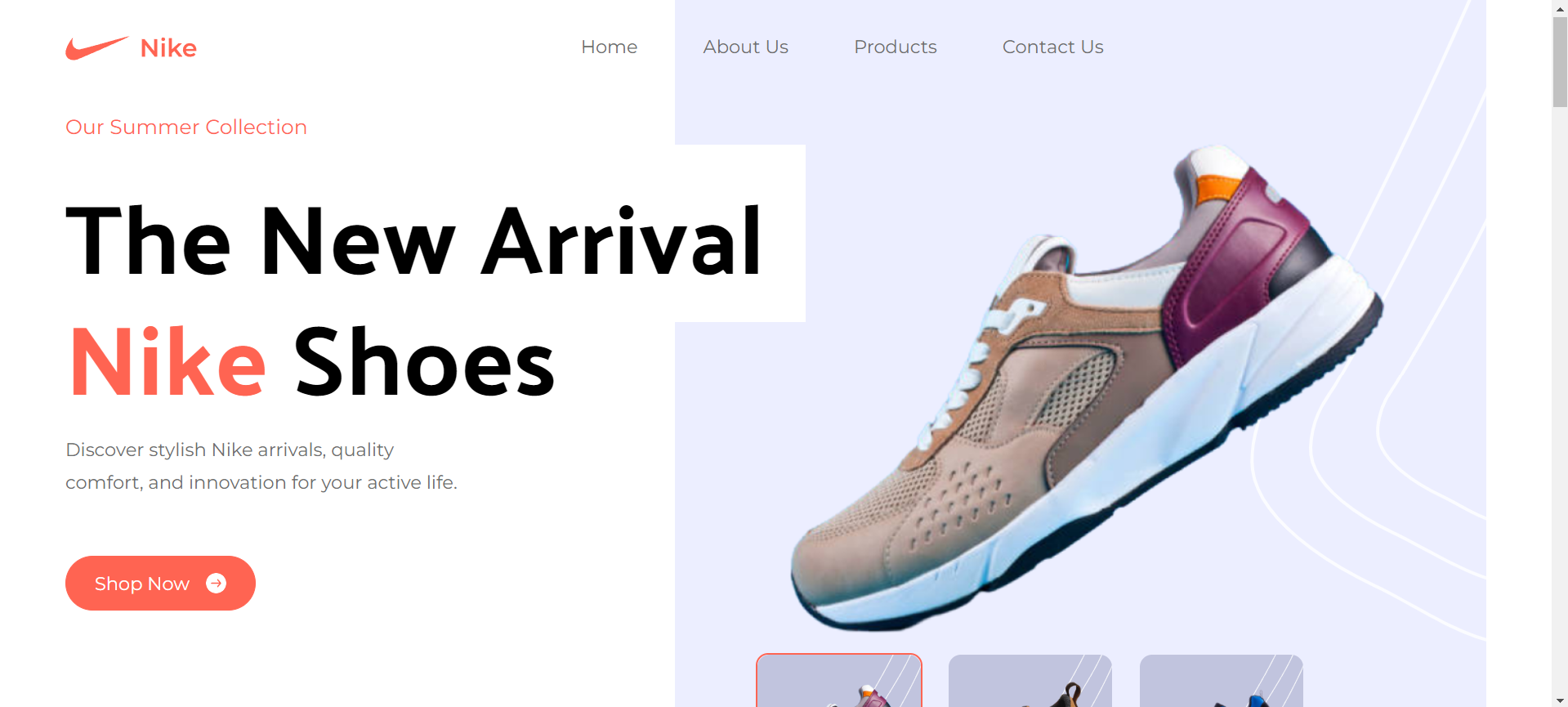Click the Discover stylish Nike arrivals paragraph

coord(261,467)
